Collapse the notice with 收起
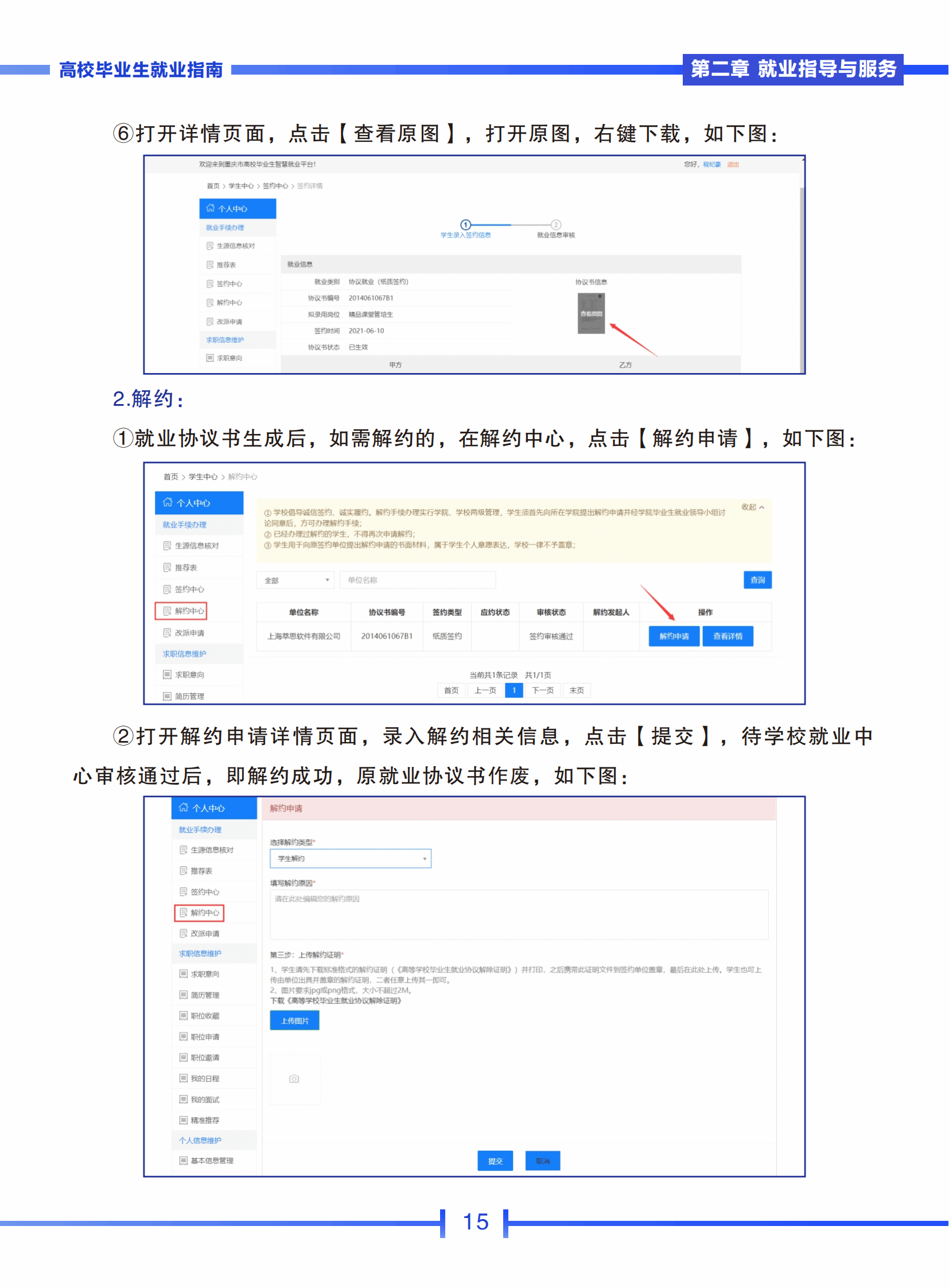949x1288 pixels. (x=752, y=507)
